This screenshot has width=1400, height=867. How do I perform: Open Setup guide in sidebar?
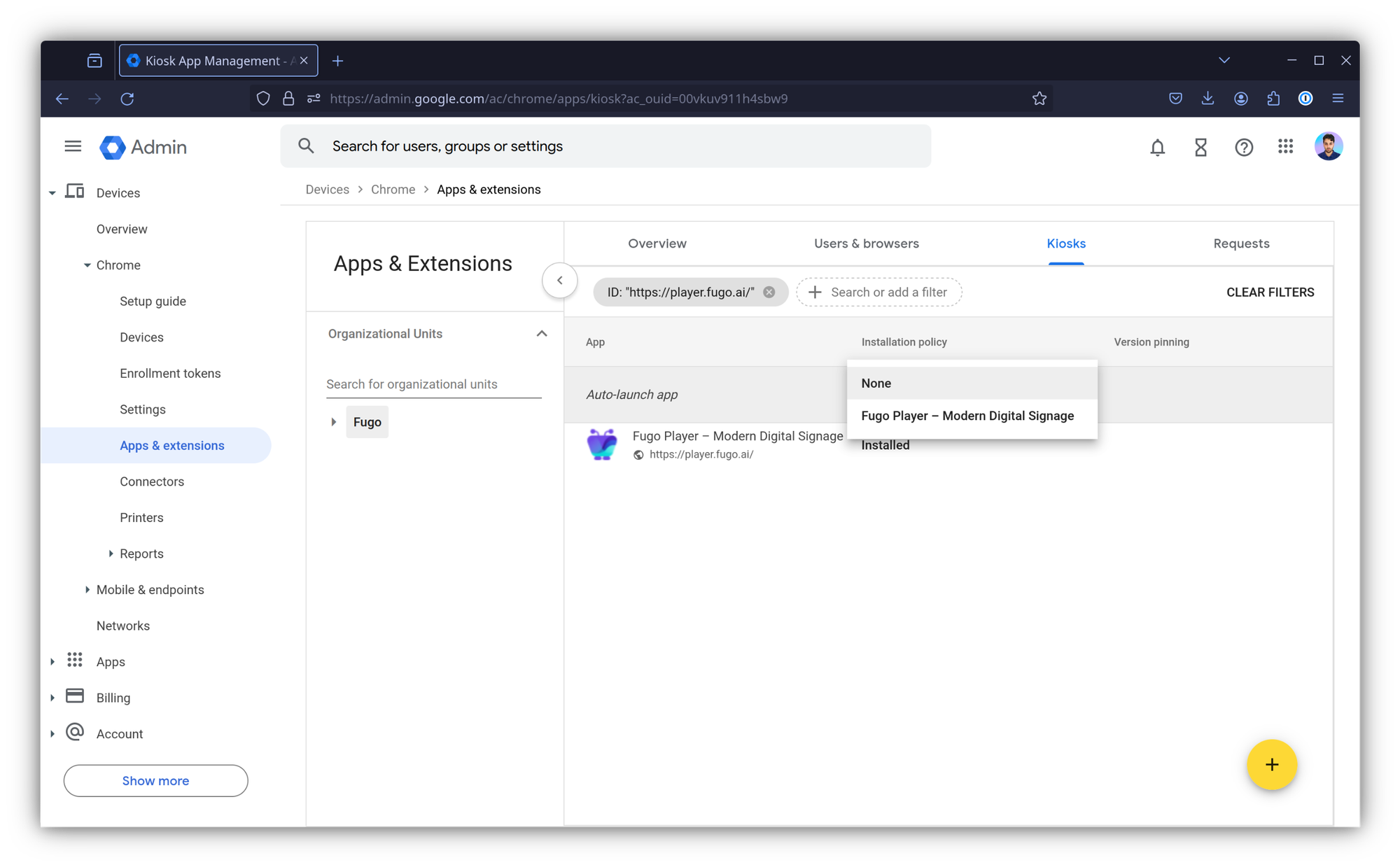[x=153, y=302]
